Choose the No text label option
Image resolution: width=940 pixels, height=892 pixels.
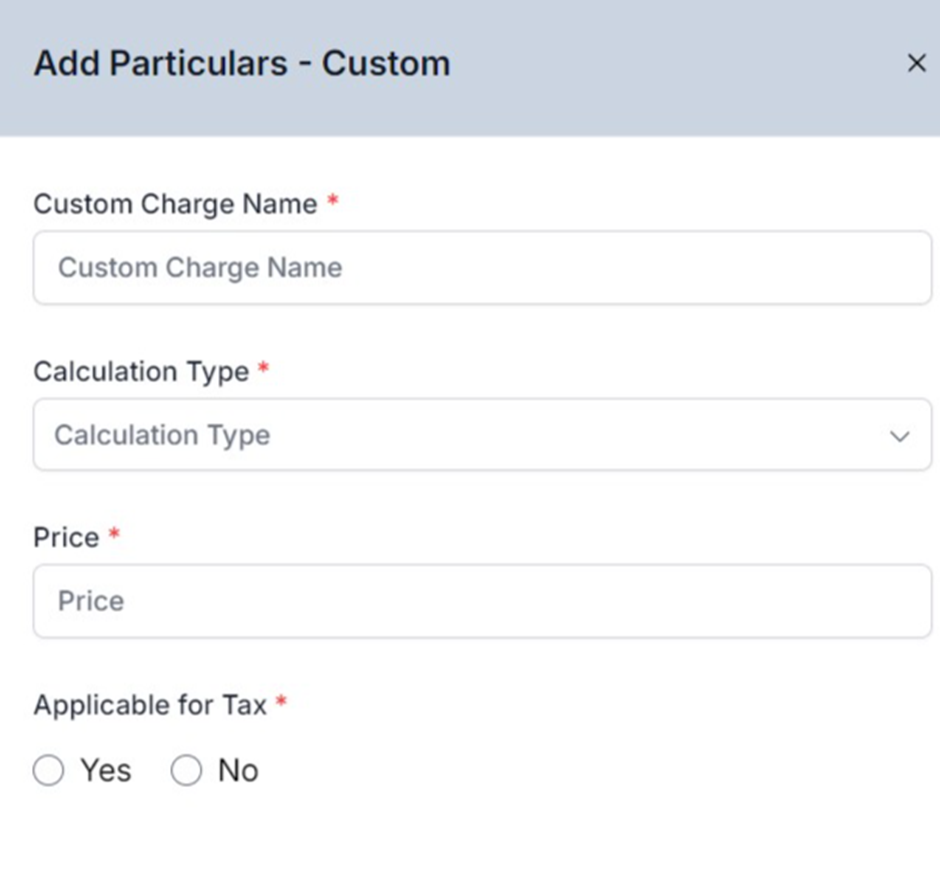point(238,770)
